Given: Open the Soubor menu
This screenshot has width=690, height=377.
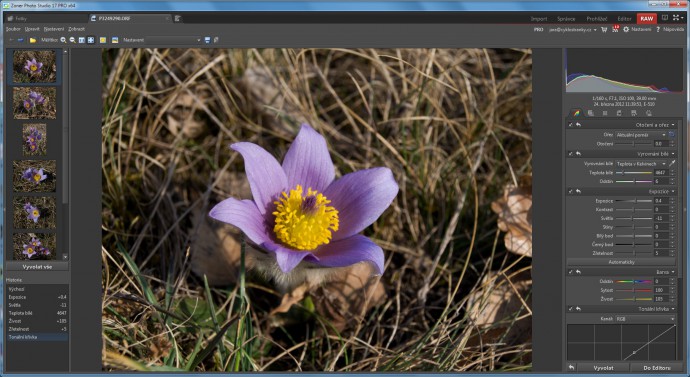Looking at the screenshot, I should click(13, 29).
